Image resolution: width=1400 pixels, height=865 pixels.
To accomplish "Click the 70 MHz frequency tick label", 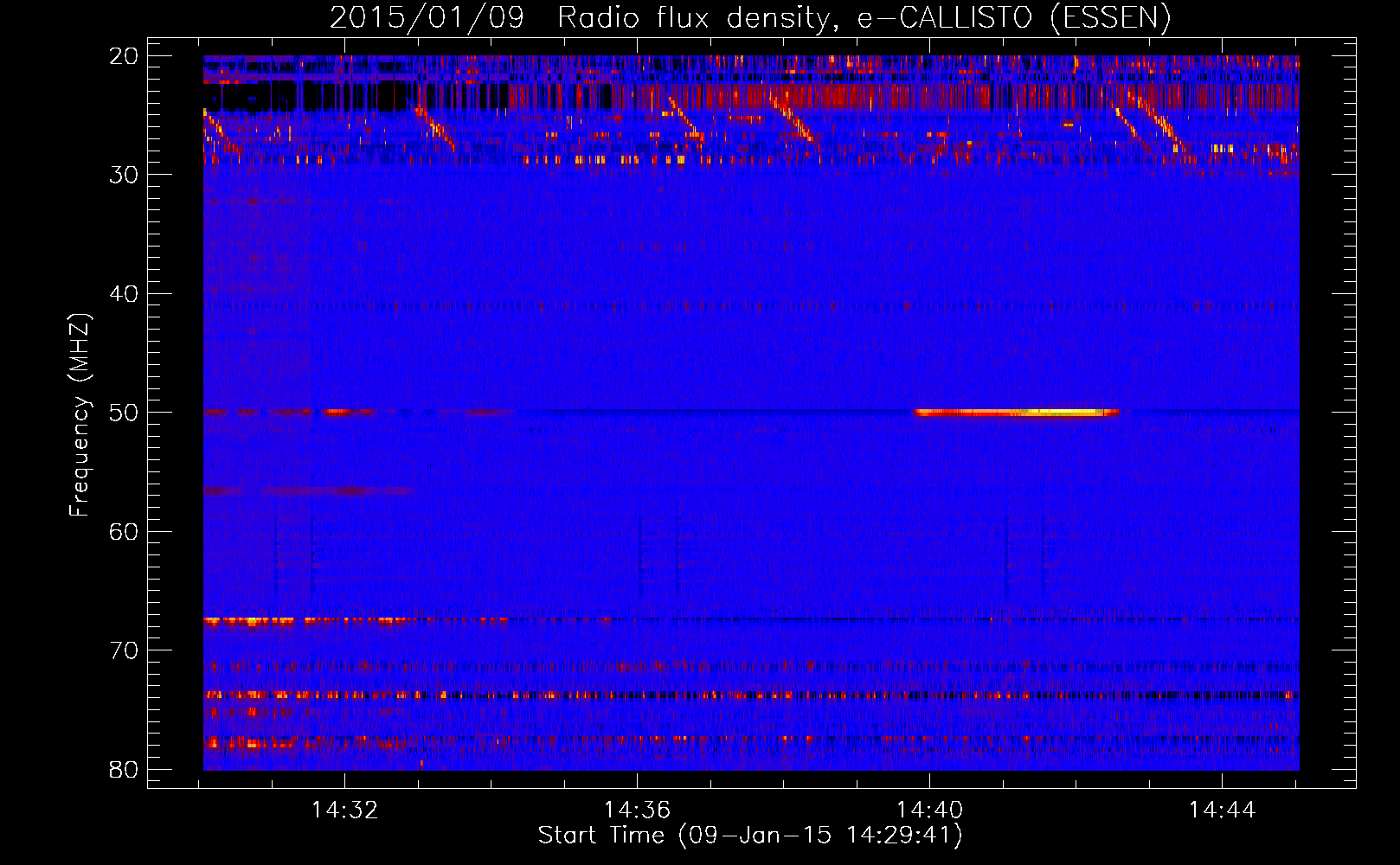I will (x=124, y=650).
